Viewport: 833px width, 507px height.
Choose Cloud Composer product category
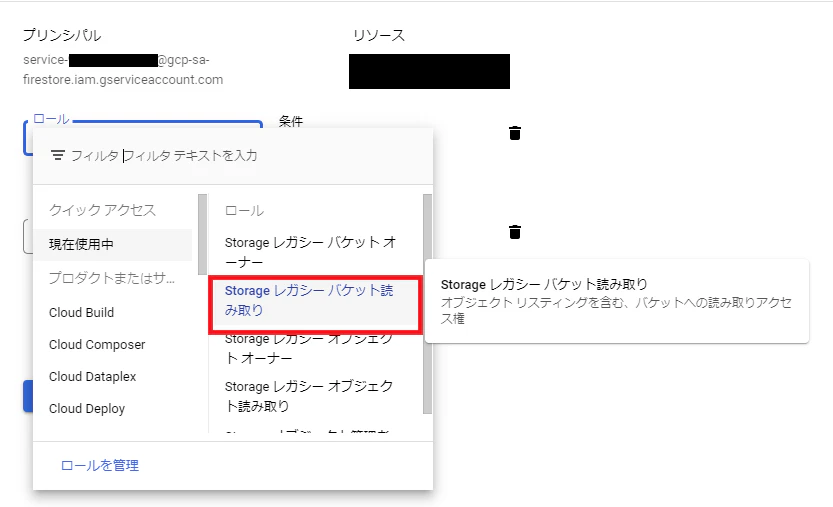coord(97,344)
